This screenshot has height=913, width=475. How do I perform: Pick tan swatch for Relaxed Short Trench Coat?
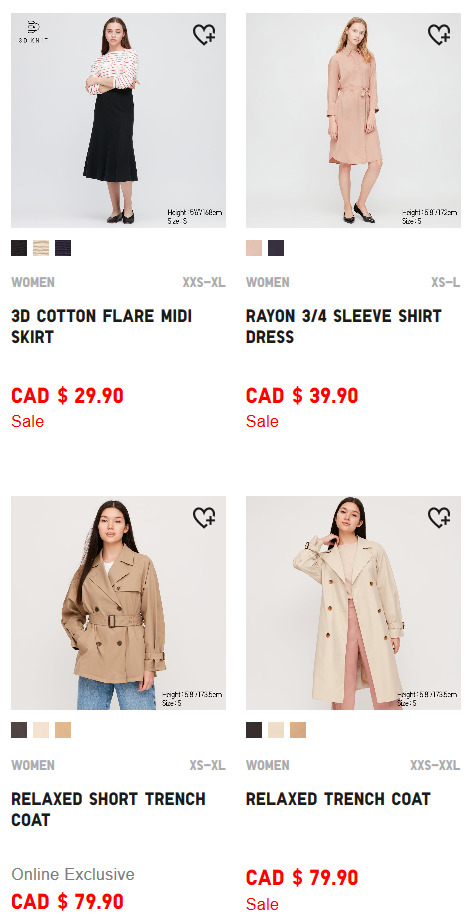click(x=63, y=730)
